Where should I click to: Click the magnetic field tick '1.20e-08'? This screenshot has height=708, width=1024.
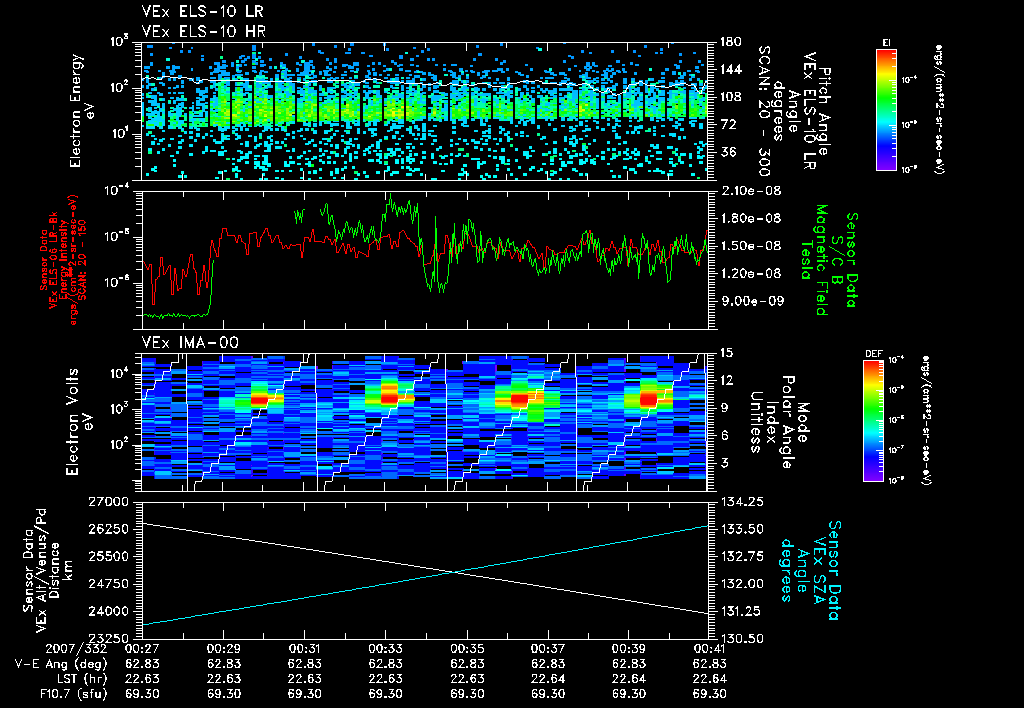click(x=750, y=273)
